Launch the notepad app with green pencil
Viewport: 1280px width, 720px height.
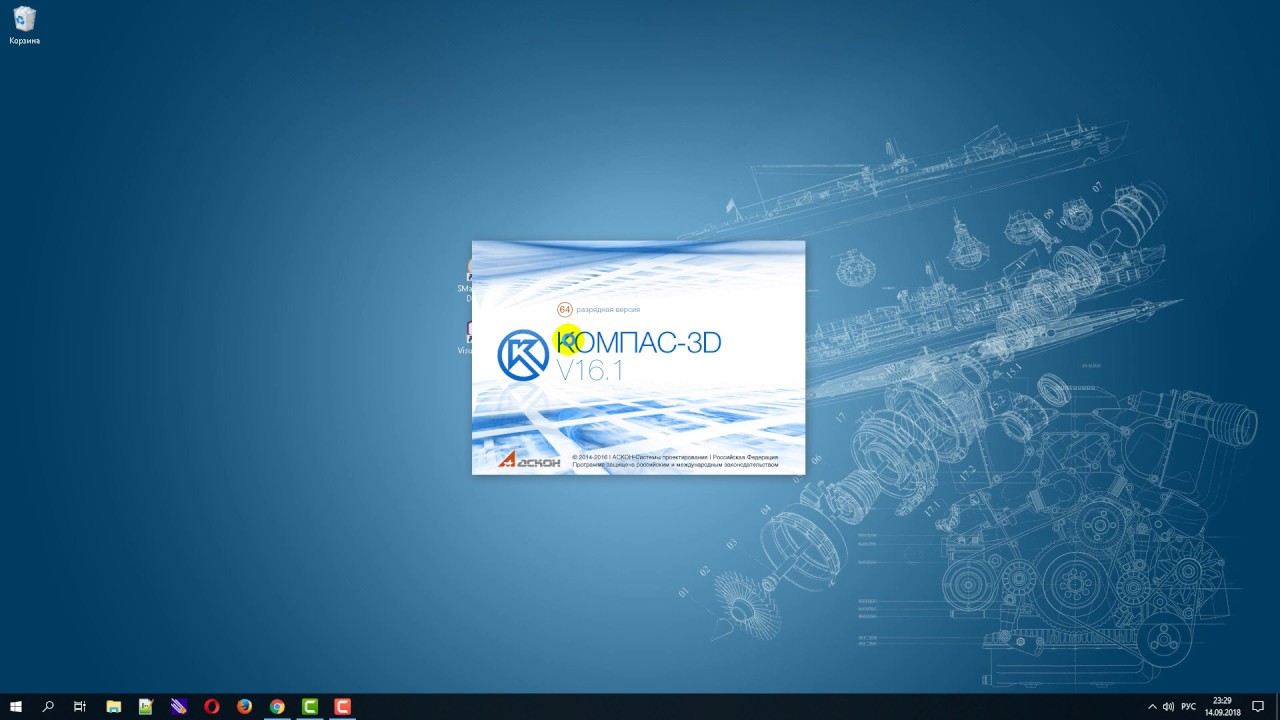pos(146,706)
